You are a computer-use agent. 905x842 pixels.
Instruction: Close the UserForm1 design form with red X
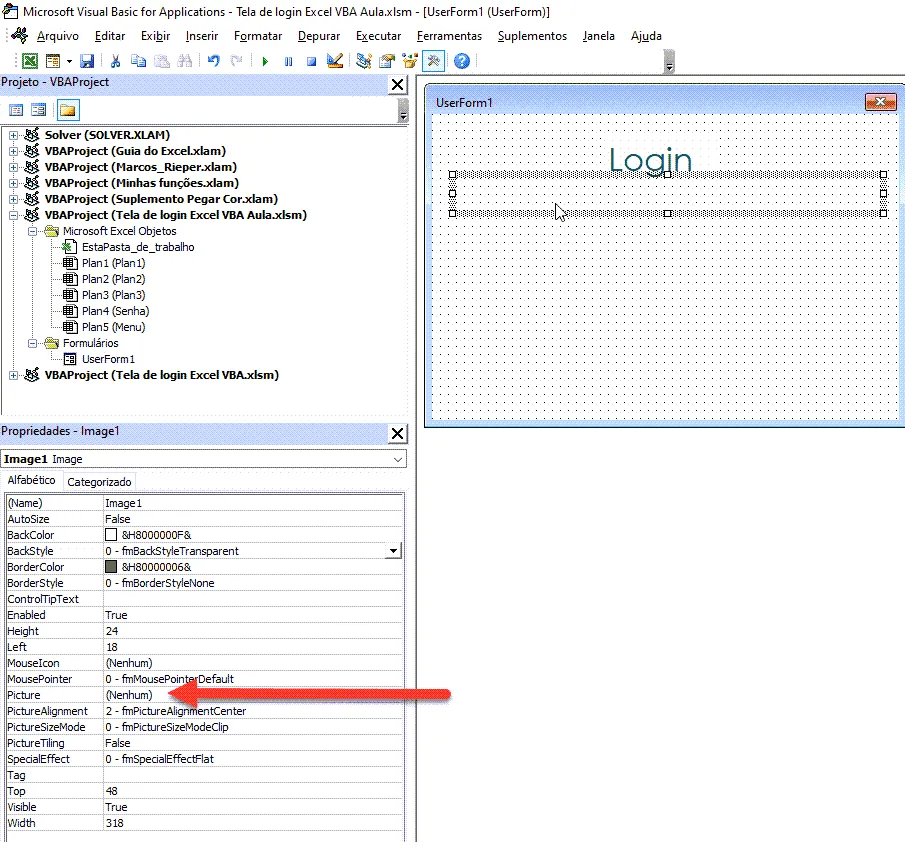tap(880, 102)
